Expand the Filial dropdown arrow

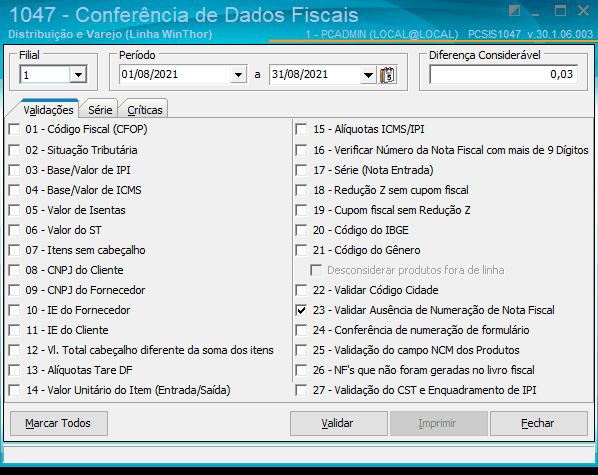[78, 74]
